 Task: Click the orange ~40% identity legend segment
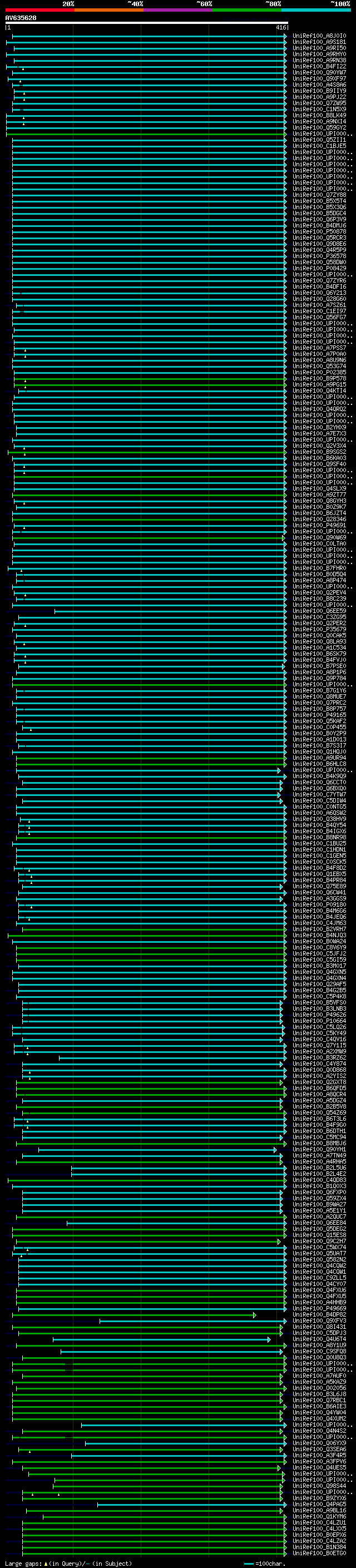pos(109,10)
